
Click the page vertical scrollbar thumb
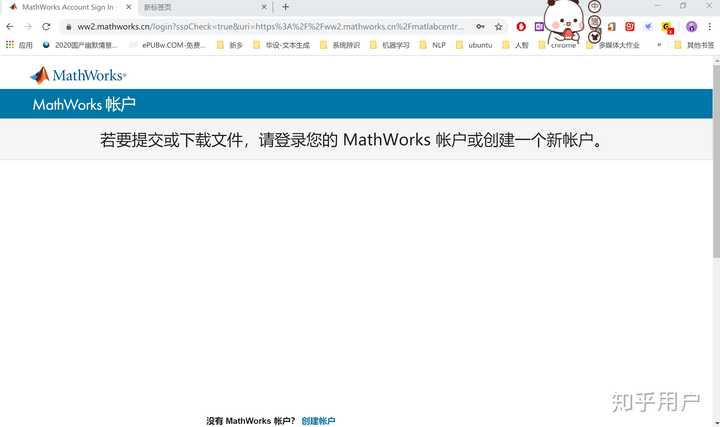(x=716, y=161)
